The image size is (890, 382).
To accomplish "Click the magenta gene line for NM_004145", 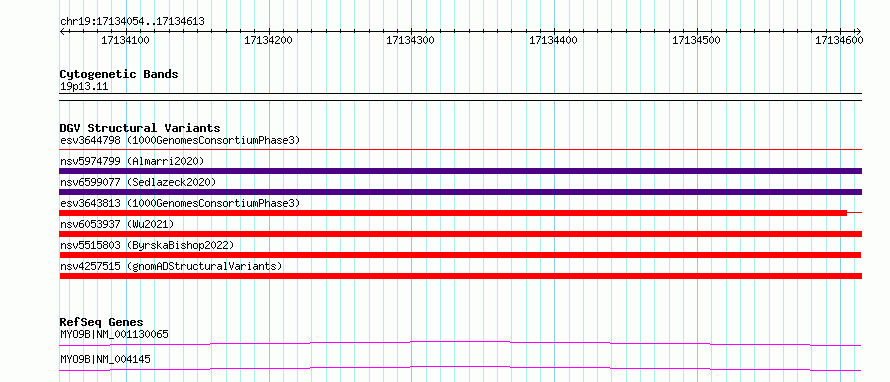I will click(x=460, y=368).
